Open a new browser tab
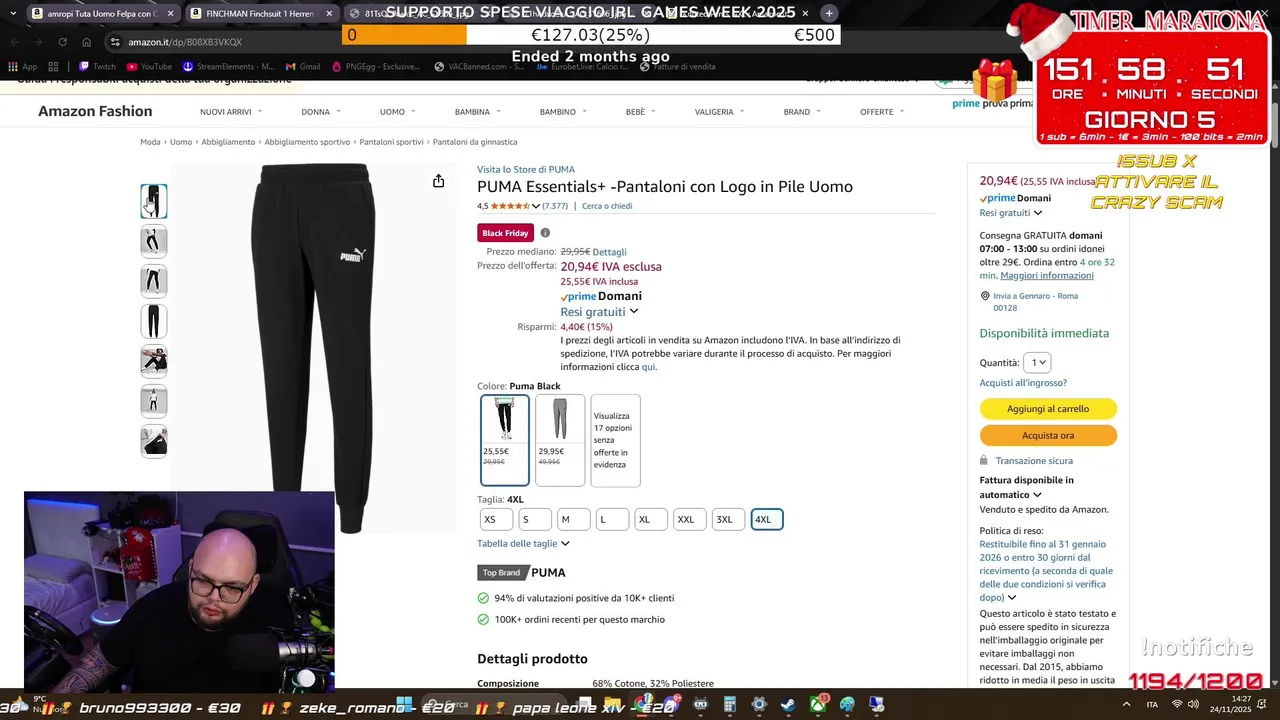The height and width of the screenshot is (720, 1280). tap(829, 13)
